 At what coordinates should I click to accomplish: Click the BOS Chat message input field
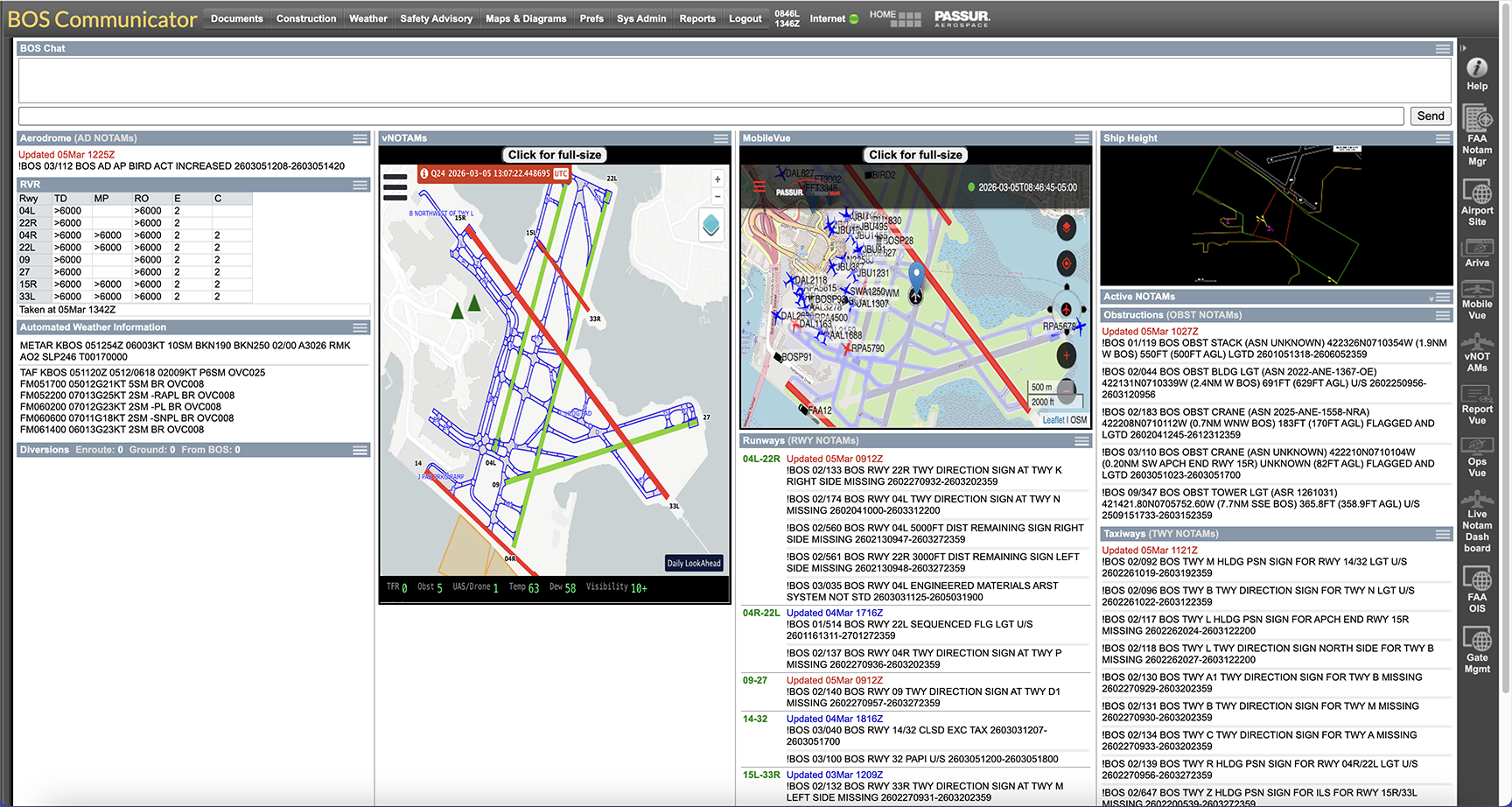710,116
